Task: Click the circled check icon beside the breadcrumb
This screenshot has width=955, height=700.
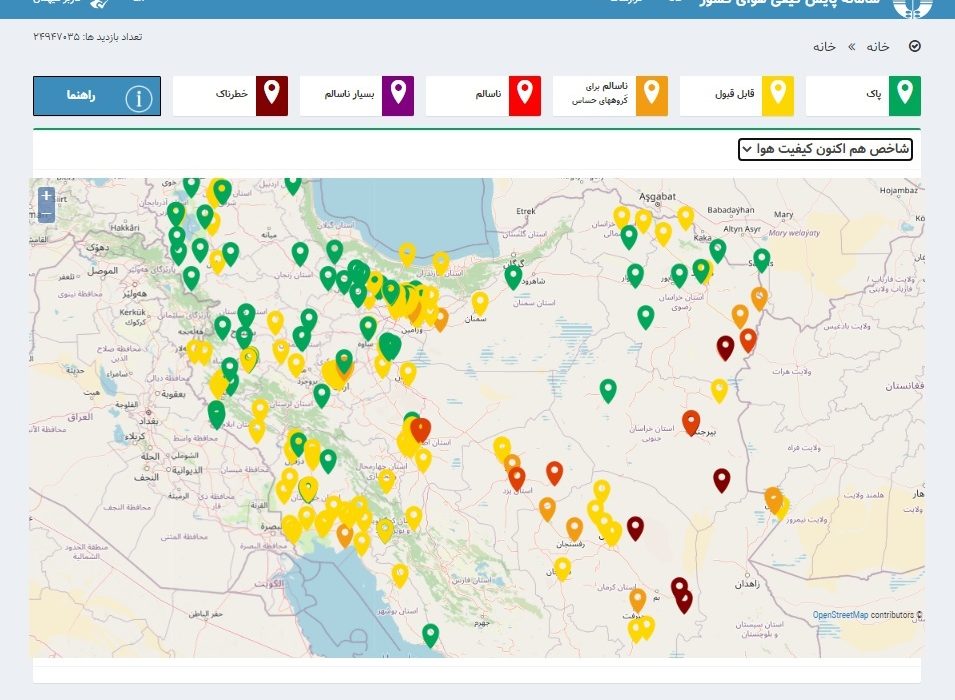Action: tap(914, 46)
